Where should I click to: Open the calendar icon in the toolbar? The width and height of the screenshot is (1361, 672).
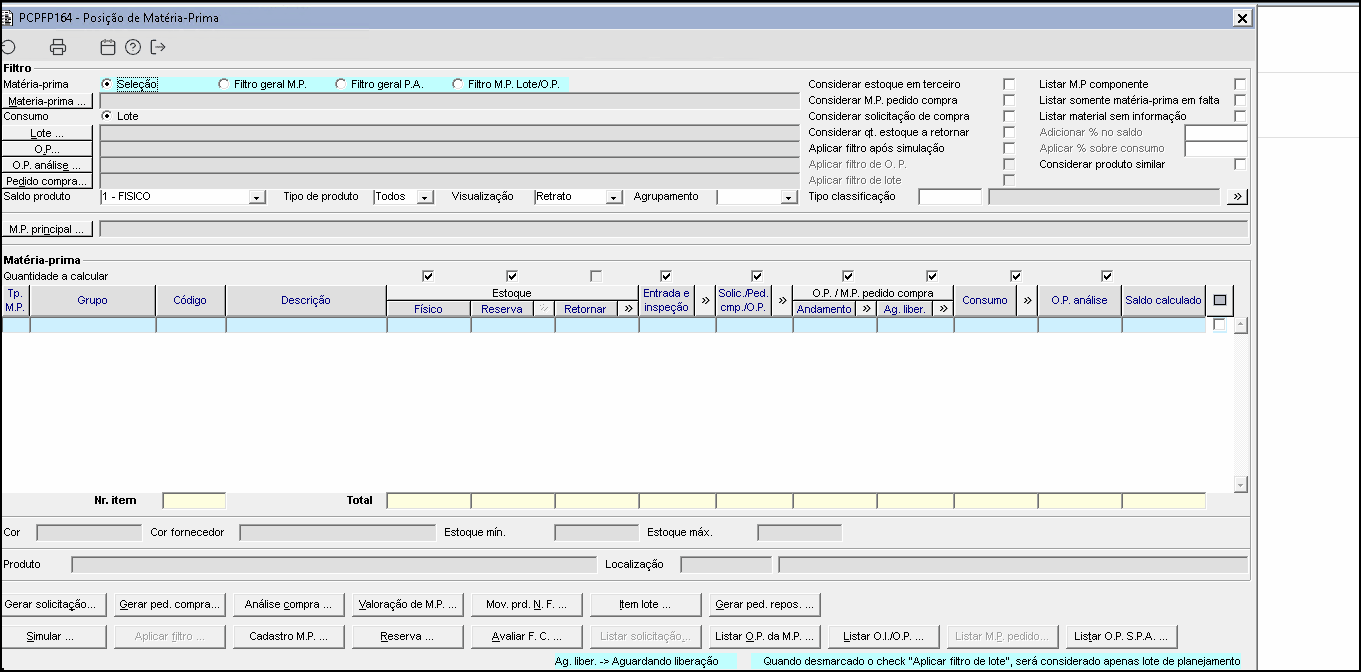coord(109,47)
